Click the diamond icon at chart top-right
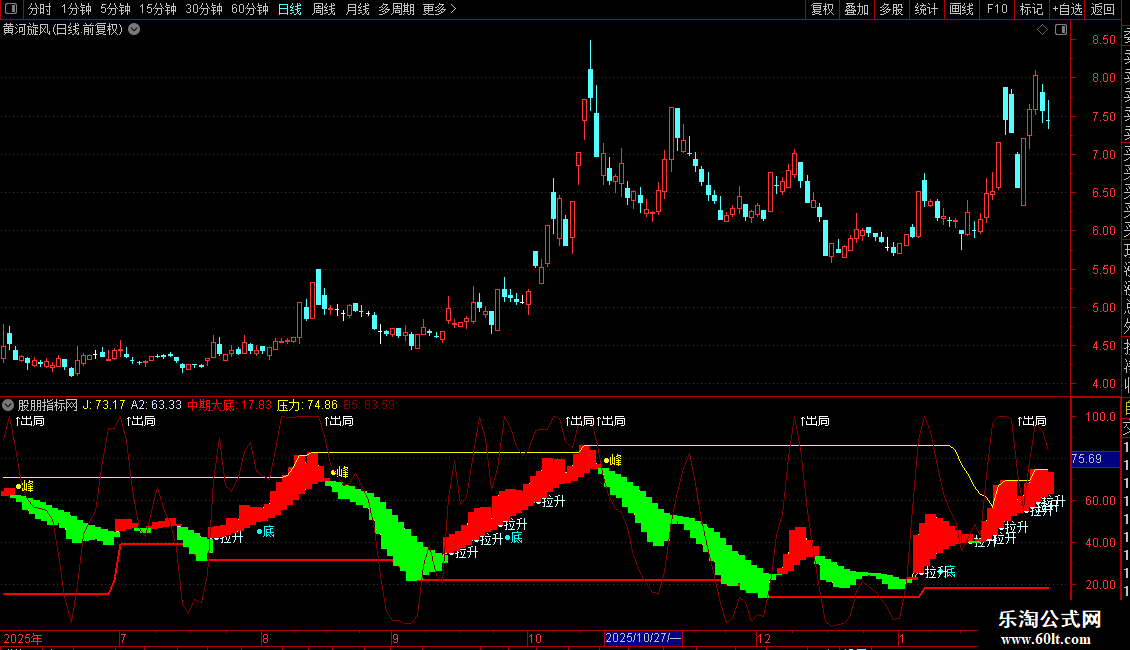The image size is (1130, 650). pos(1042,30)
